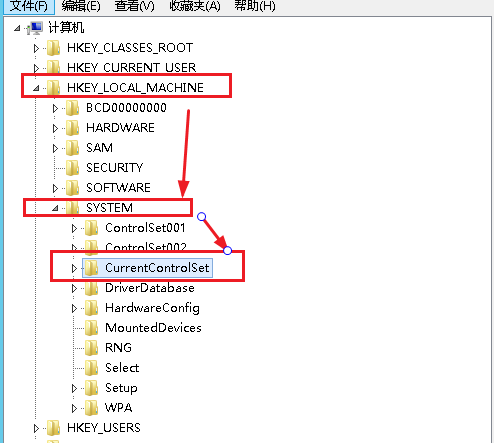Open the 收藏夹(A) menu
494x443 pixels.
pyautogui.click(x=195, y=6)
